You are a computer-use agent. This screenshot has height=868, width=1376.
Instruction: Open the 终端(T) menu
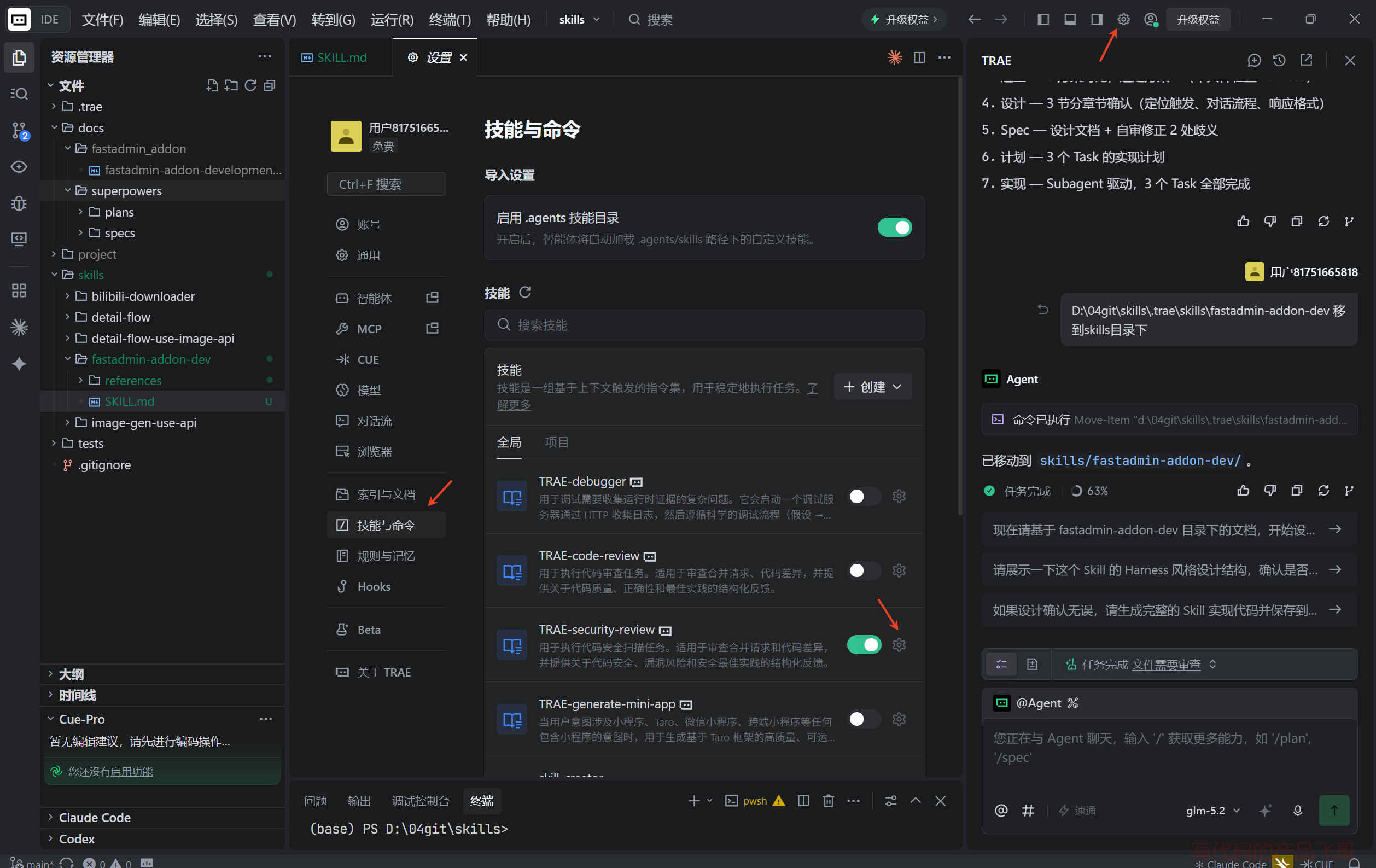[450, 20]
